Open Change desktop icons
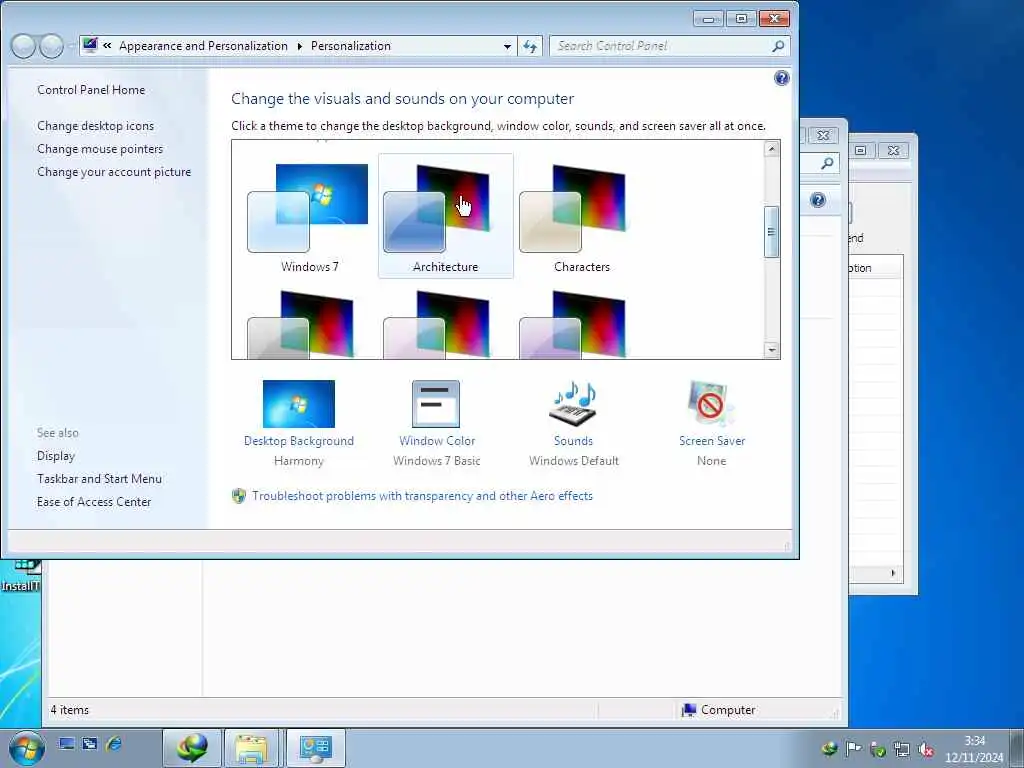Image resolution: width=1024 pixels, height=768 pixels. point(95,126)
